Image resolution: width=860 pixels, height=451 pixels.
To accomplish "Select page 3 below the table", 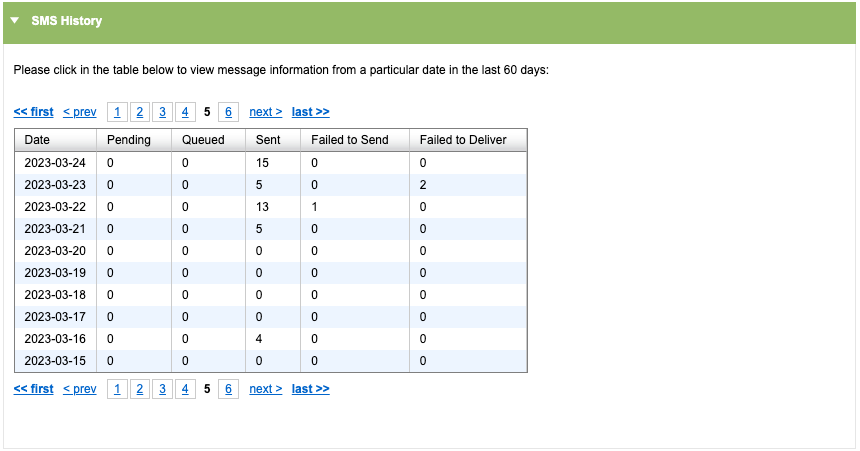I will coord(162,389).
